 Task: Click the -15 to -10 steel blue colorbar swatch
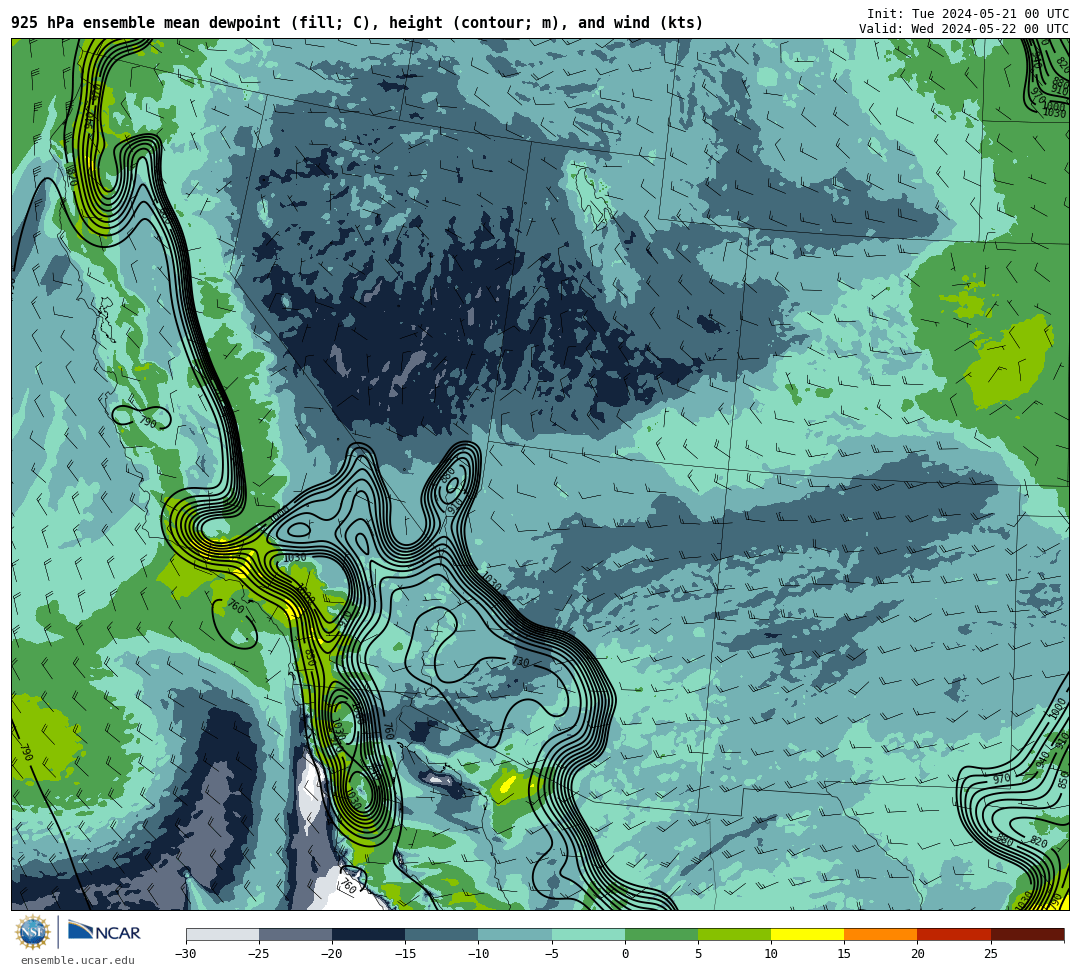pyautogui.click(x=442, y=934)
